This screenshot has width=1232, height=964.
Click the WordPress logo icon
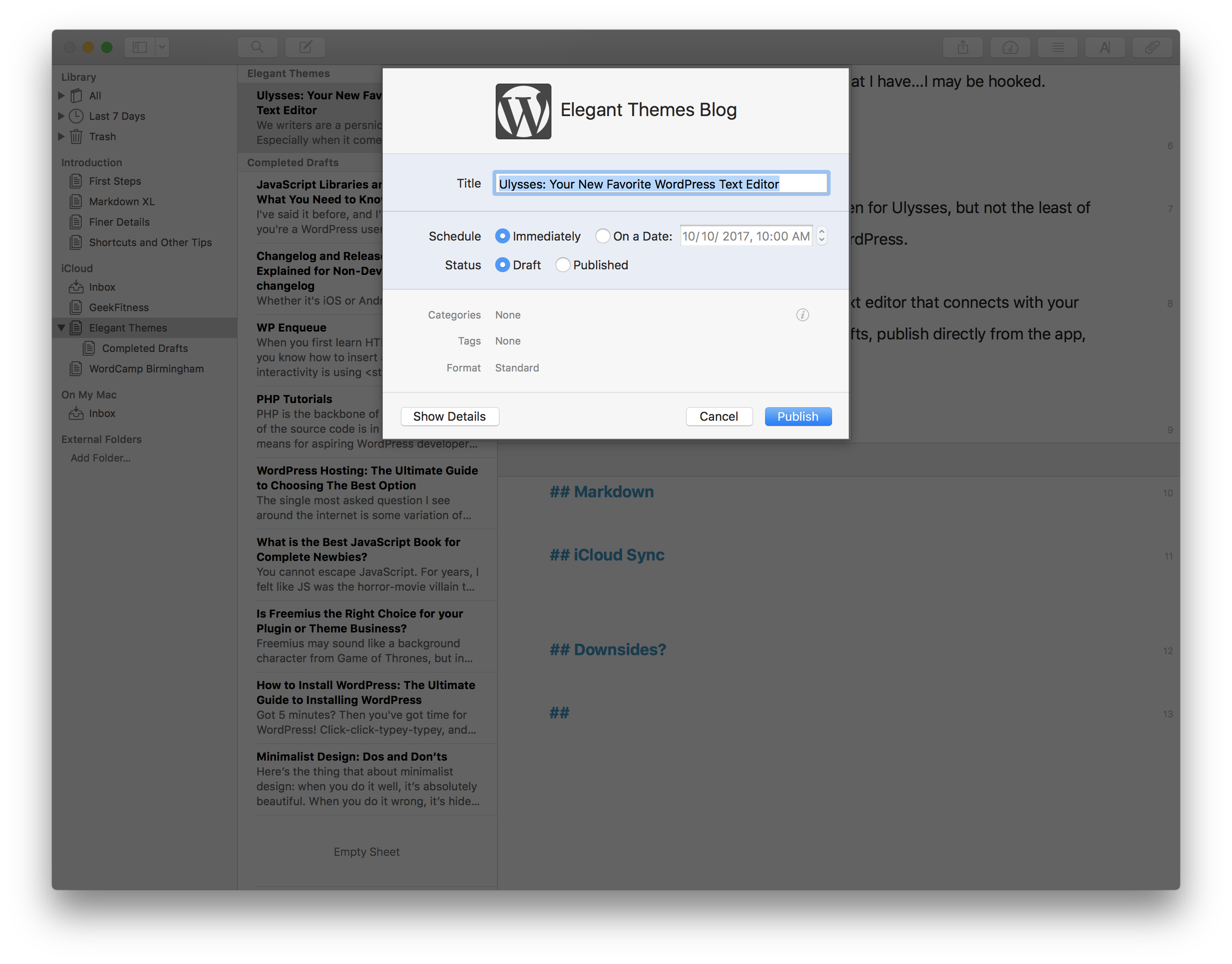pyautogui.click(x=523, y=111)
